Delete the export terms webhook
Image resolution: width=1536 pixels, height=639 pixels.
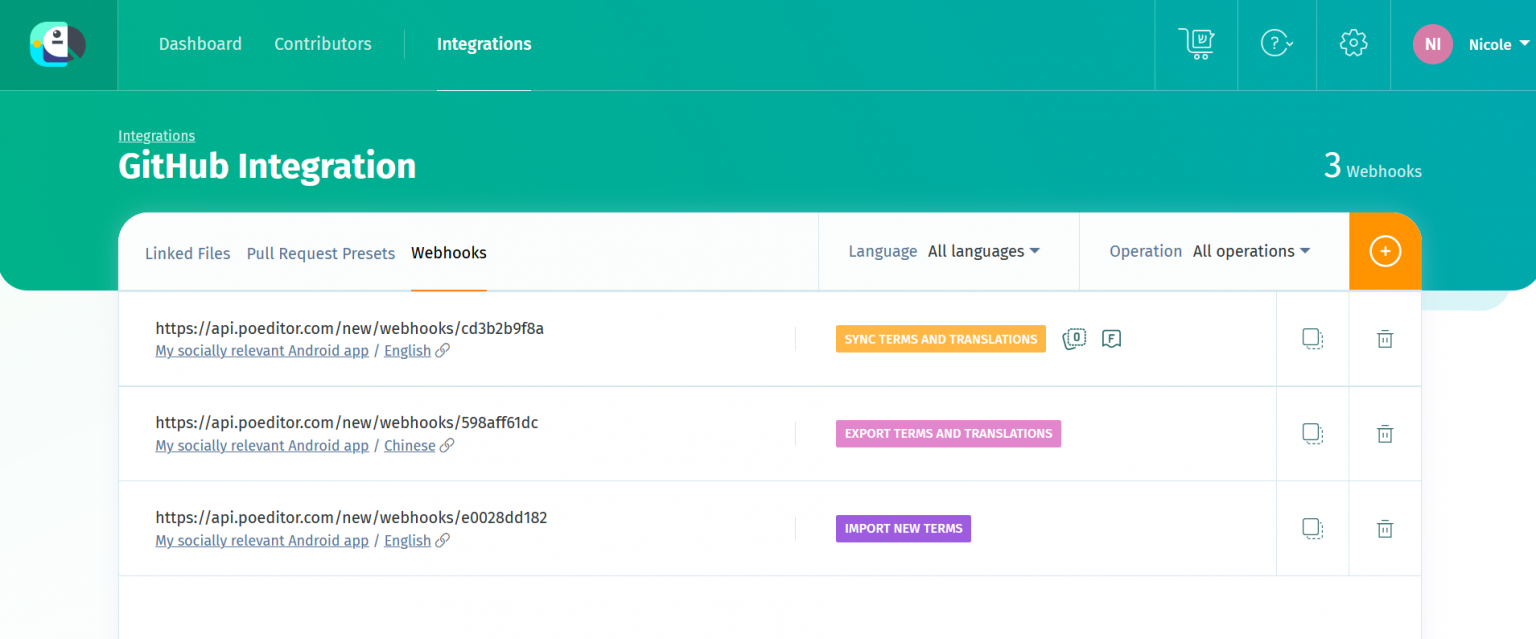tap(1384, 434)
